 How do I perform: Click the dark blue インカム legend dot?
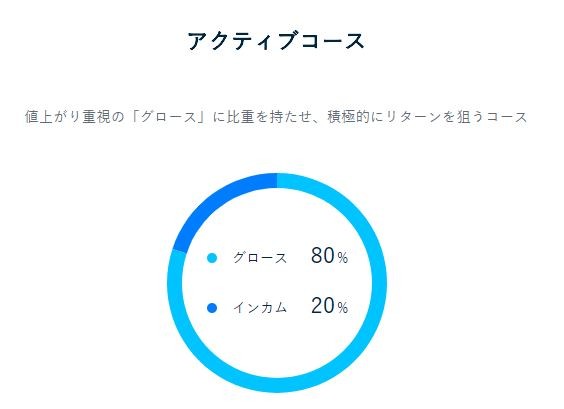coord(212,308)
